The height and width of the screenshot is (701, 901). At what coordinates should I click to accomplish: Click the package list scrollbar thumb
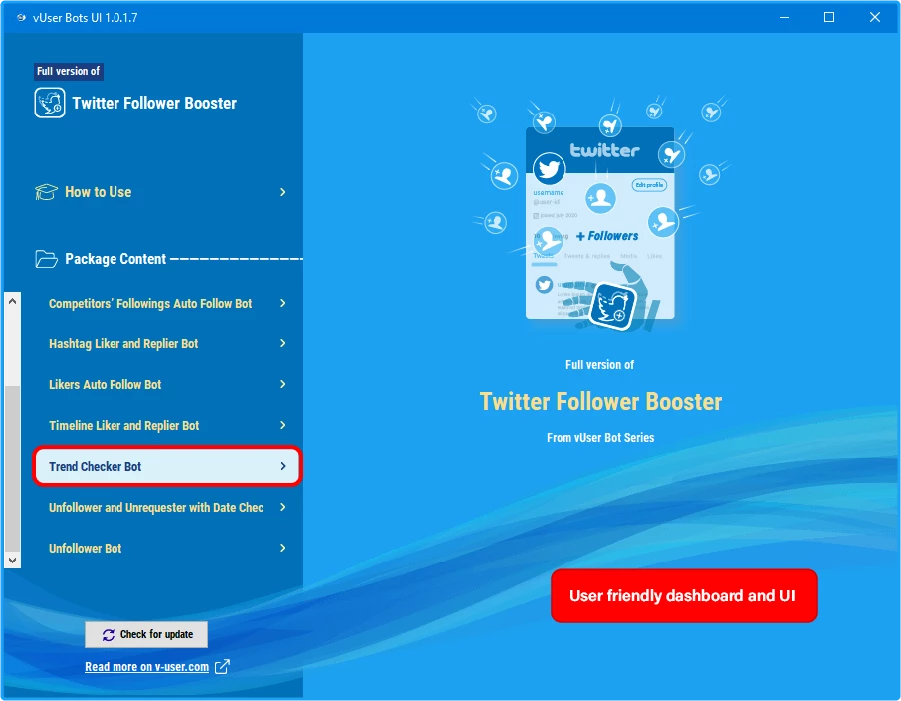(13, 468)
